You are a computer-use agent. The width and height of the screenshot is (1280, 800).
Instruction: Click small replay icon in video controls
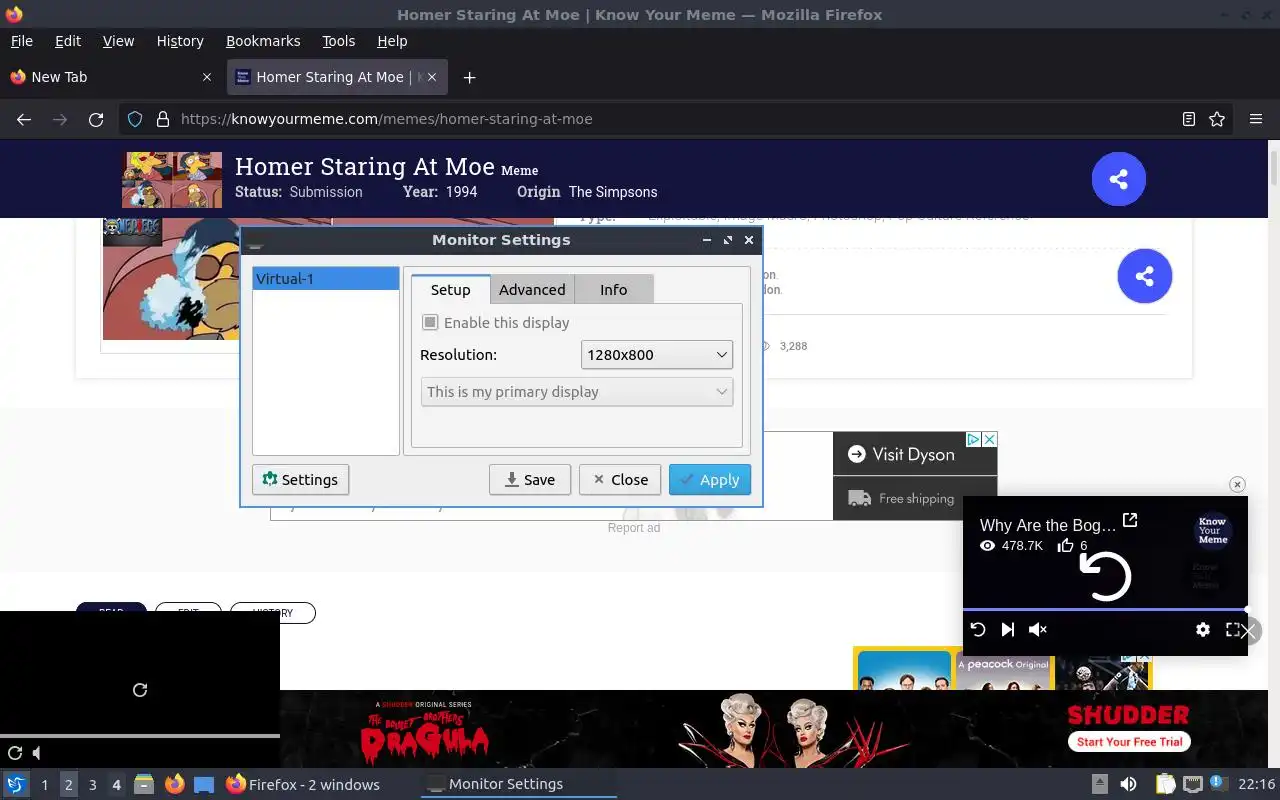point(978,629)
